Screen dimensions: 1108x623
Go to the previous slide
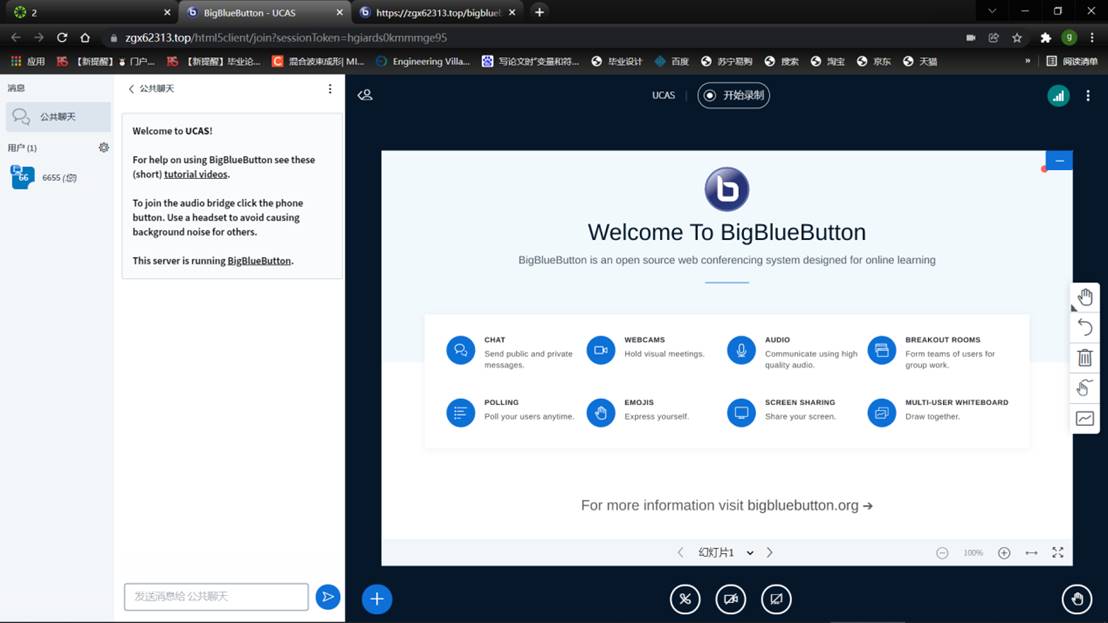coord(680,552)
